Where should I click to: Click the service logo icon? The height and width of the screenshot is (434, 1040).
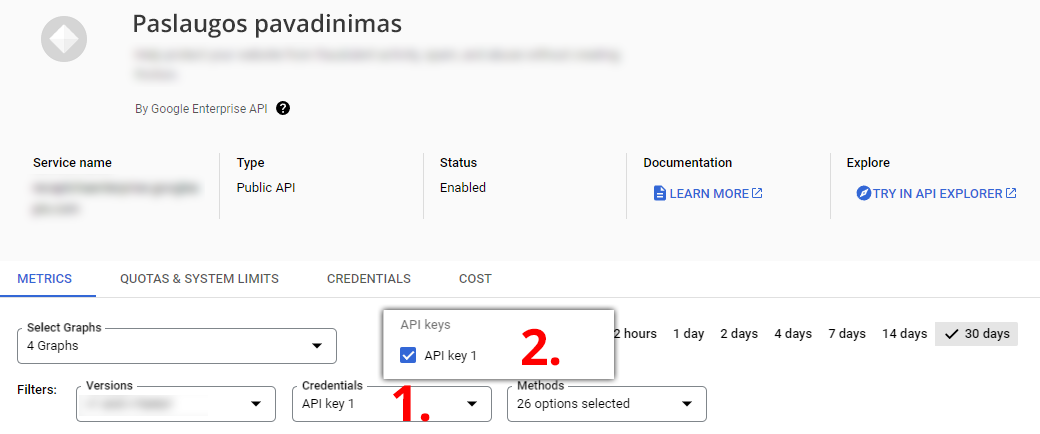coord(64,40)
